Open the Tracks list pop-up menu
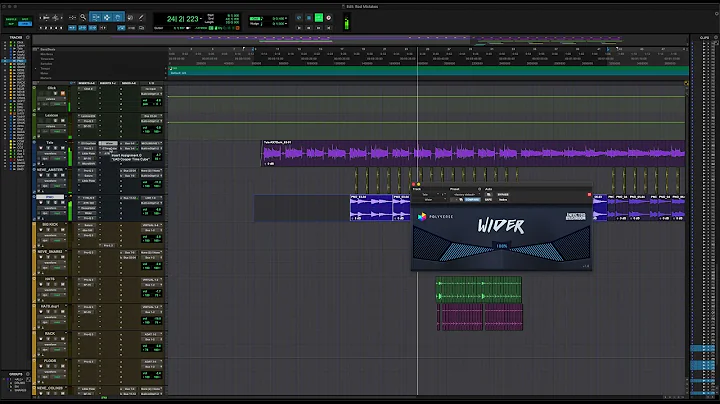The image size is (720, 404). (28, 37)
